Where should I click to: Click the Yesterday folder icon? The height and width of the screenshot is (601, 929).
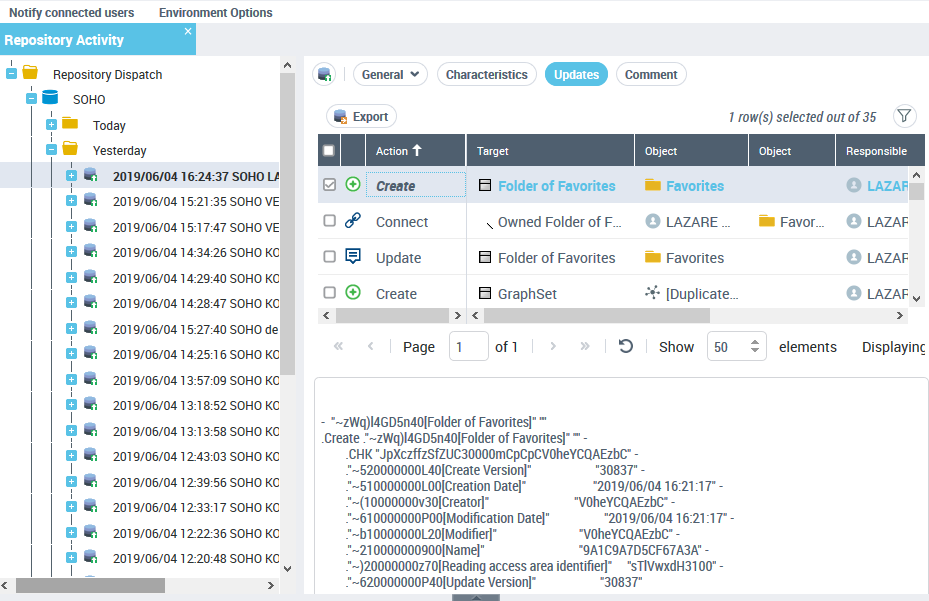coord(70,150)
